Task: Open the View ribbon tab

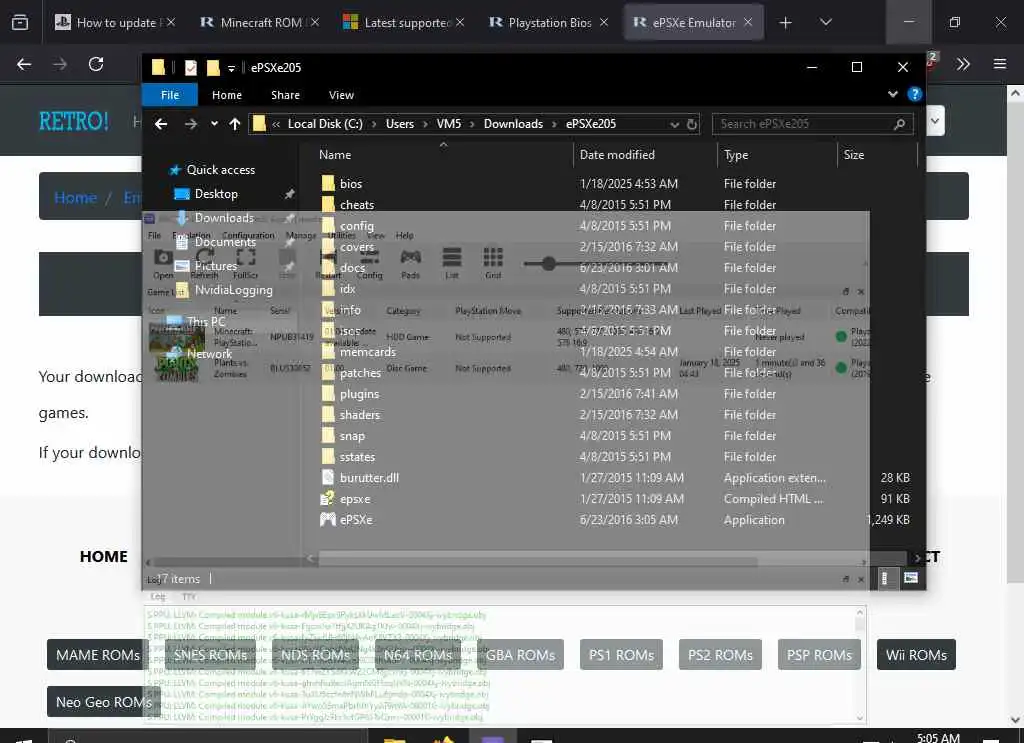Action: click(341, 95)
